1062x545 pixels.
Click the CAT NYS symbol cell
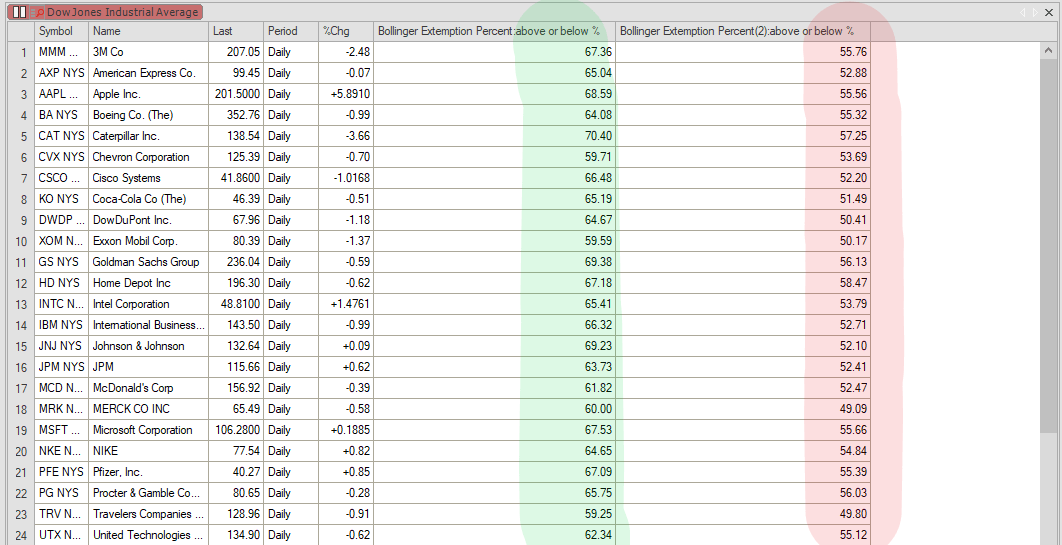(x=62, y=135)
